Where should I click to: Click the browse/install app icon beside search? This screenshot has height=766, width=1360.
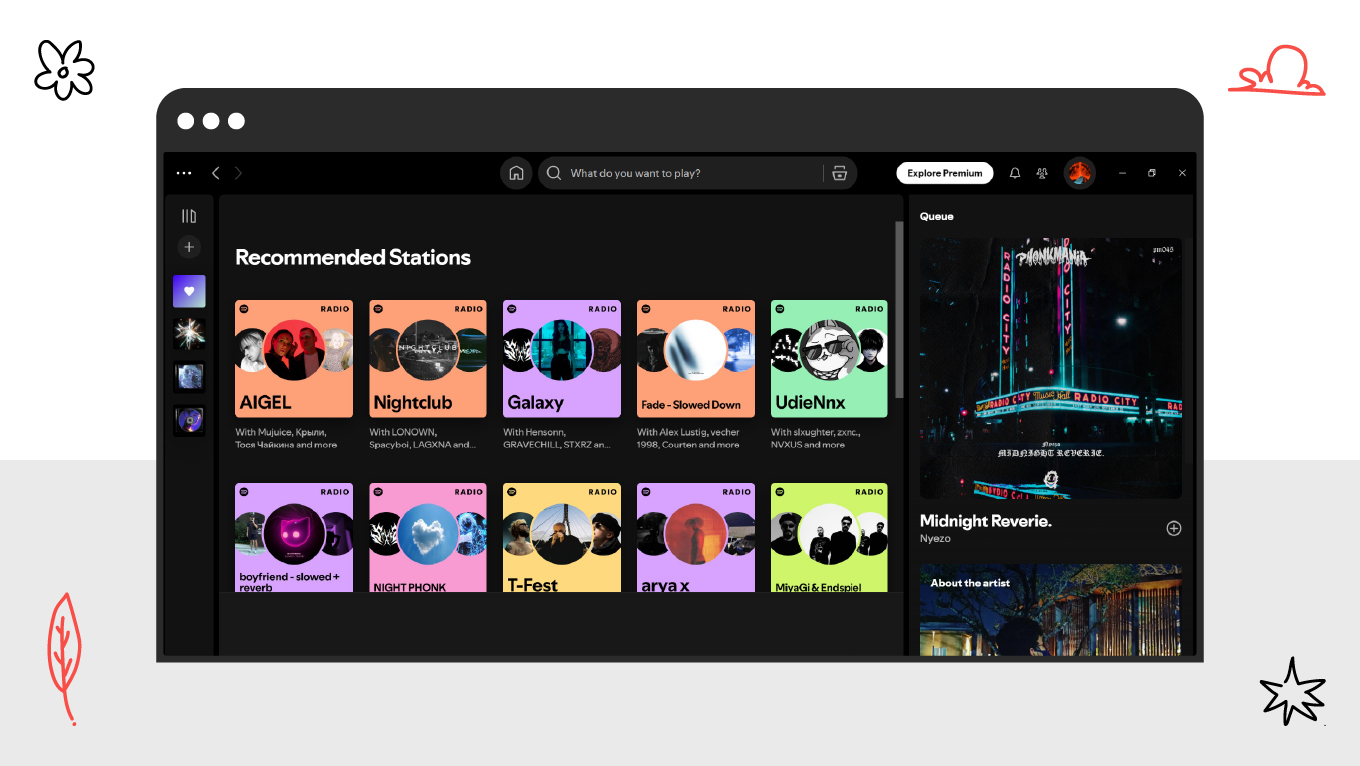click(x=839, y=173)
